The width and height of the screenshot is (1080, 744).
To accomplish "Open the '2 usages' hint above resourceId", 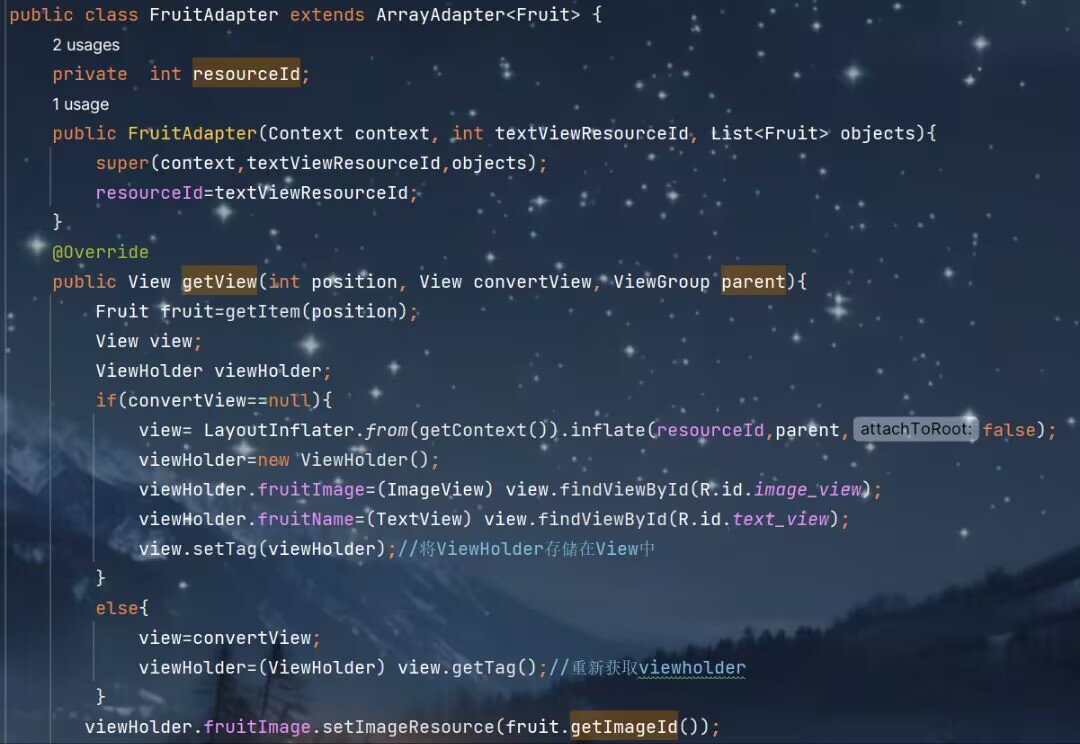I will click(86, 45).
